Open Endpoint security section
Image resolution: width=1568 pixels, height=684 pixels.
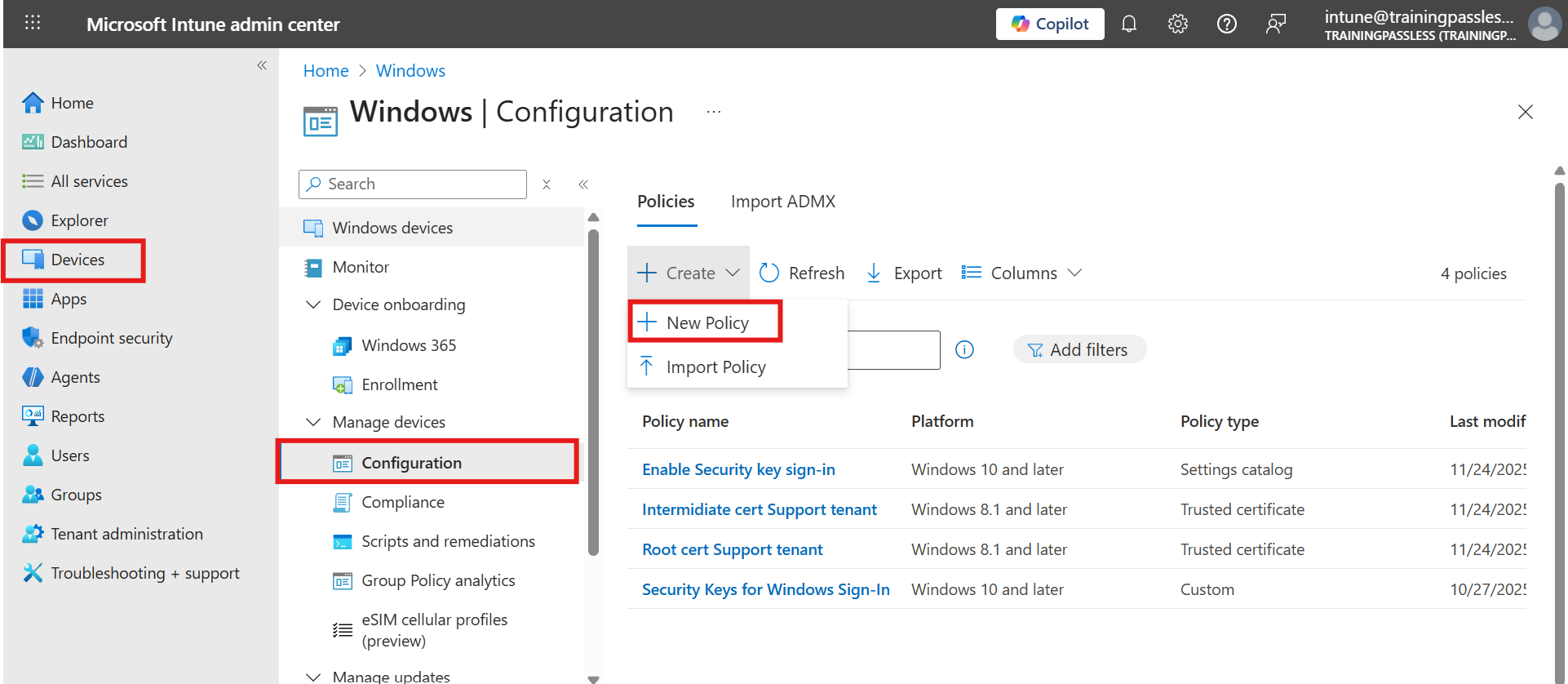(x=98, y=338)
